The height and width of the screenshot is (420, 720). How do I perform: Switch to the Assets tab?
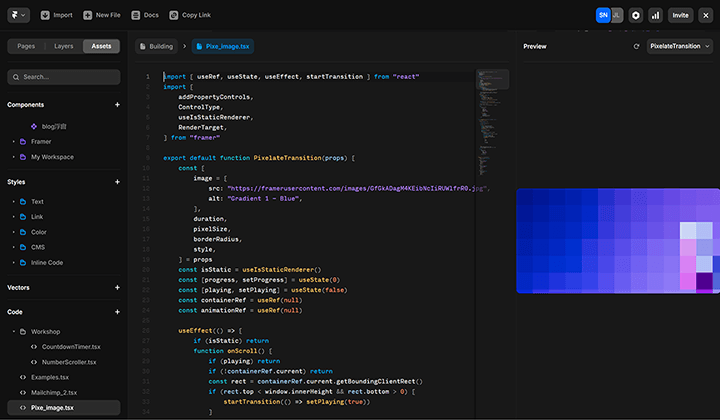pos(101,46)
